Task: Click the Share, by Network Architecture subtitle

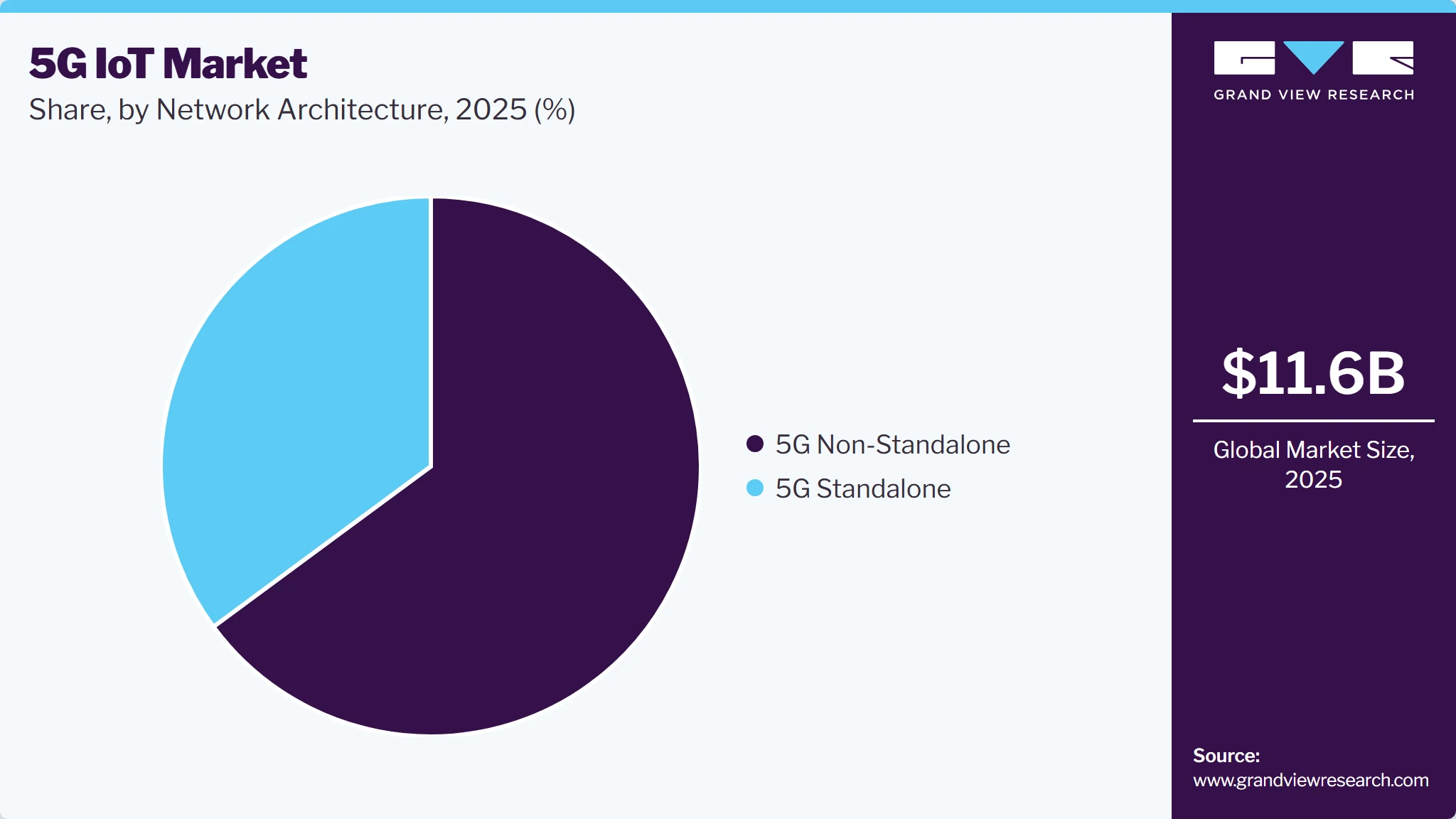Action: (x=302, y=109)
